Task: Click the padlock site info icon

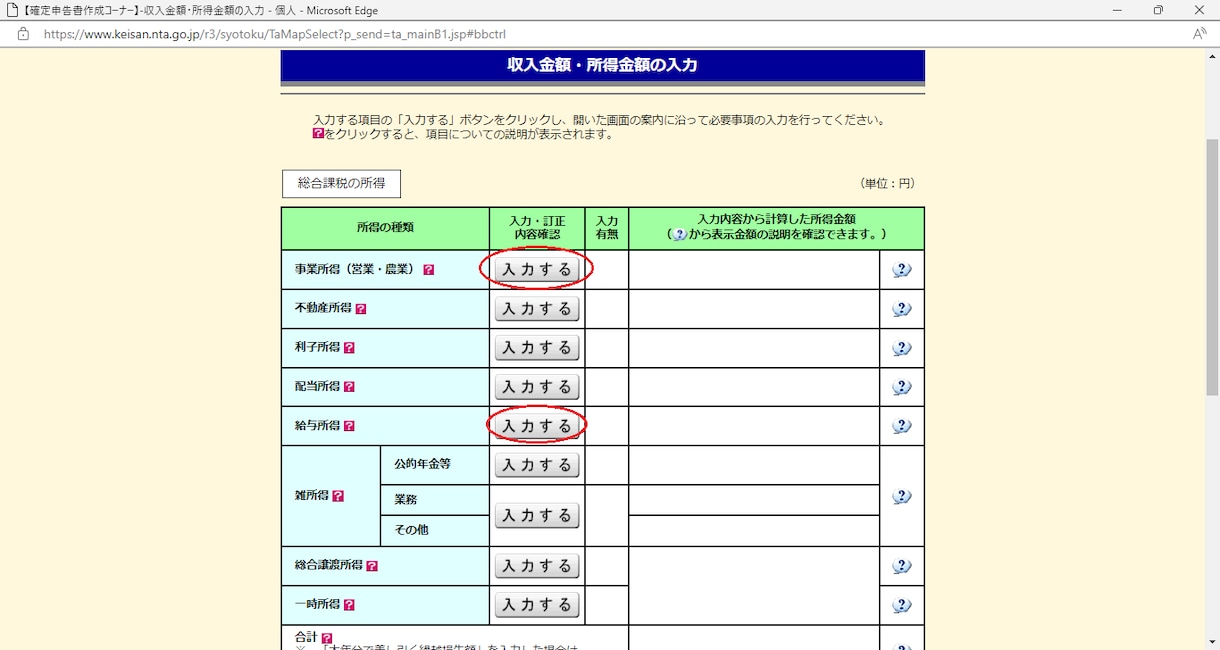Action: pos(23,34)
